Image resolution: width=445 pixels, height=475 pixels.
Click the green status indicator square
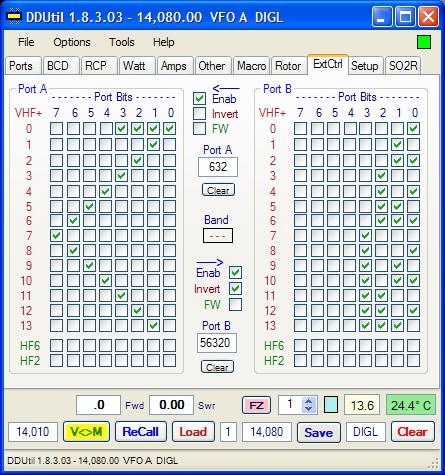[424, 42]
